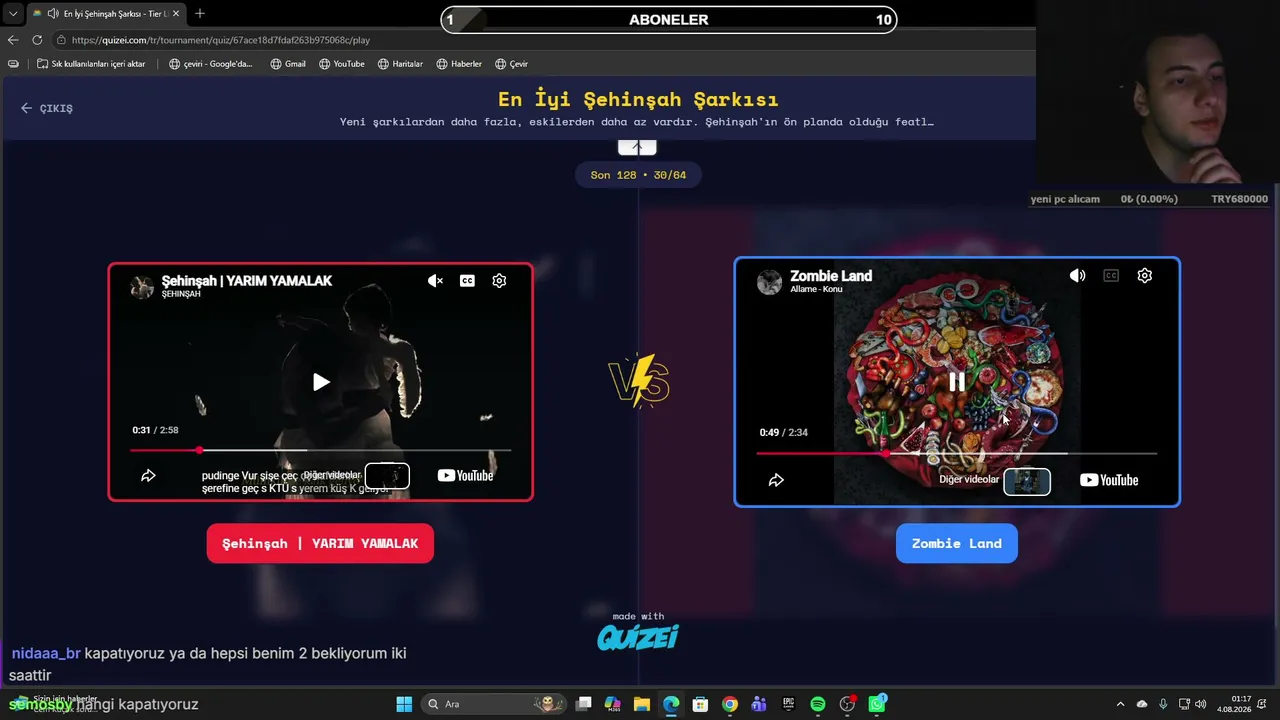Go back to the previous page
The width and height of the screenshot is (1280, 720).
[x=13, y=40]
